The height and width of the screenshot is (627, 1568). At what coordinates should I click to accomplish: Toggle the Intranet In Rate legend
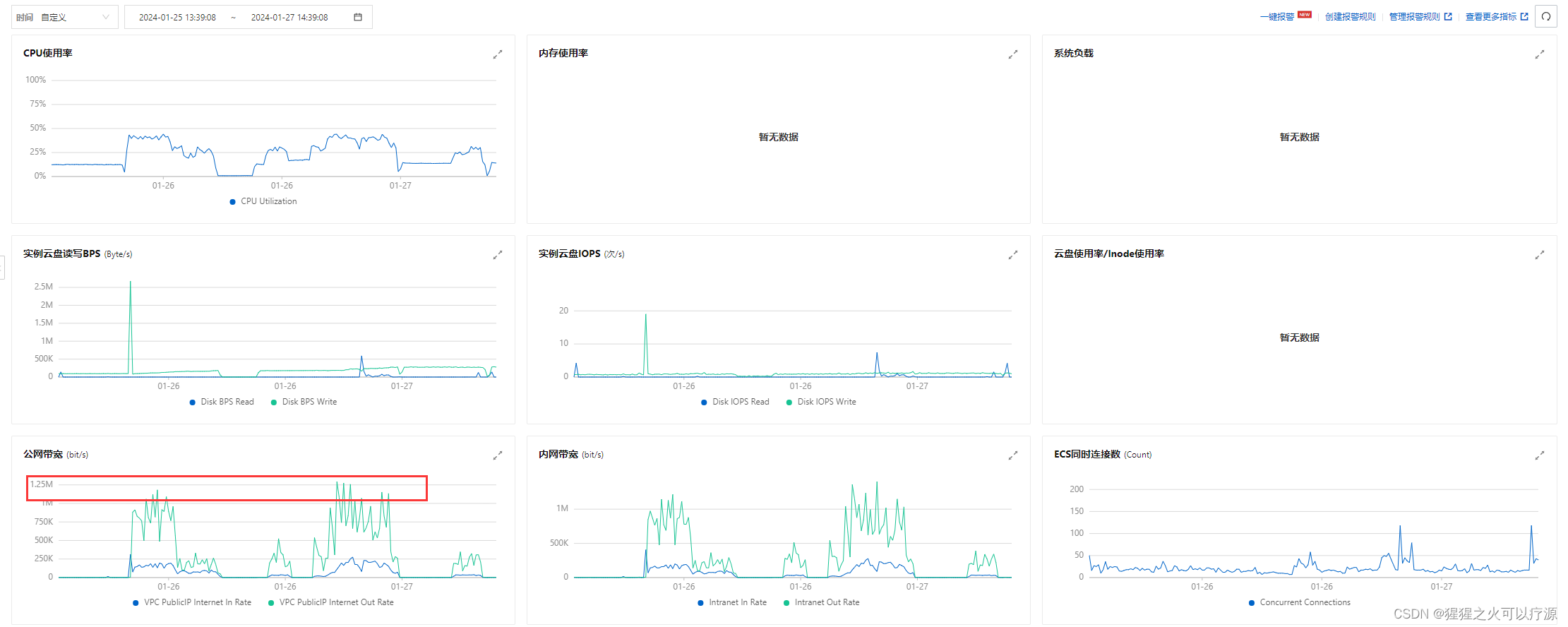coord(732,602)
